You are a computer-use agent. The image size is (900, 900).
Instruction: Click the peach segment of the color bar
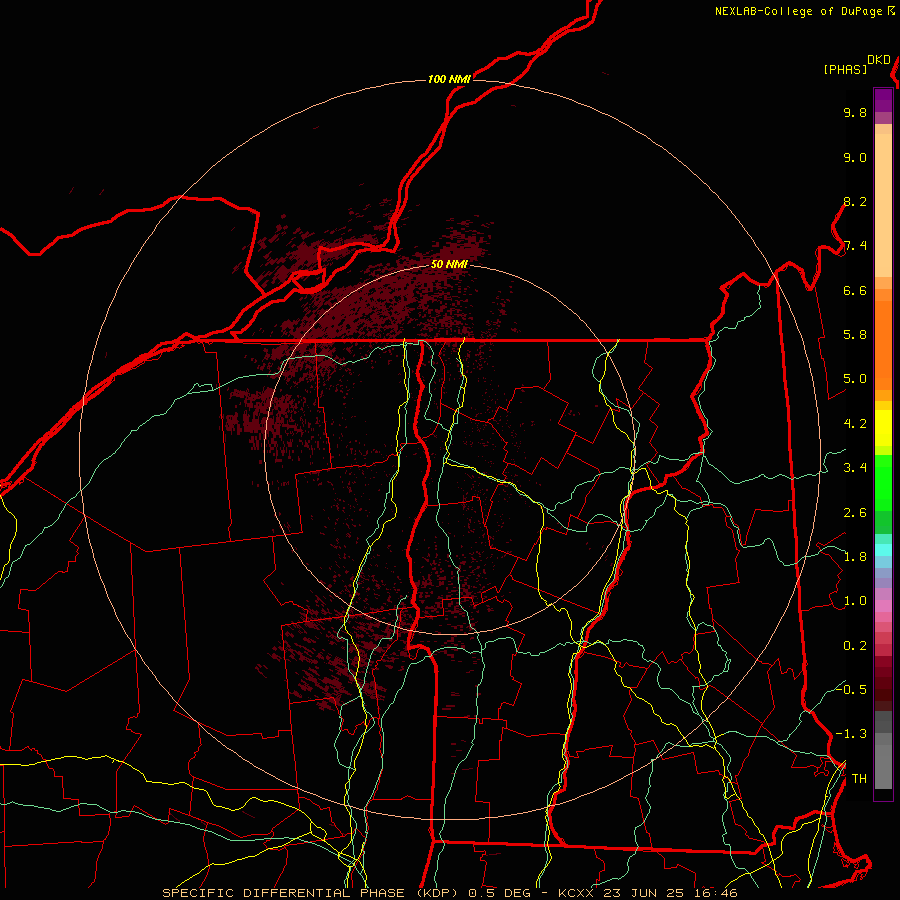[883, 205]
